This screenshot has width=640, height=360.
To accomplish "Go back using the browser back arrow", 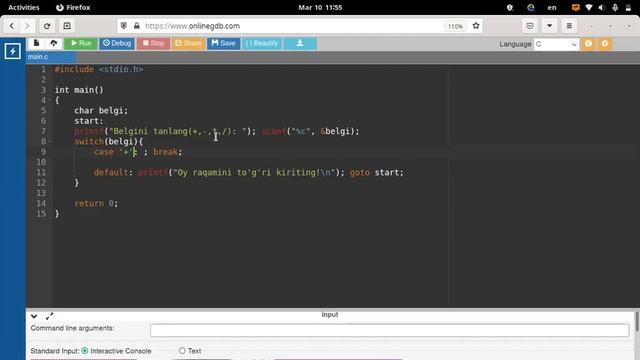I will tap(11, 26).
